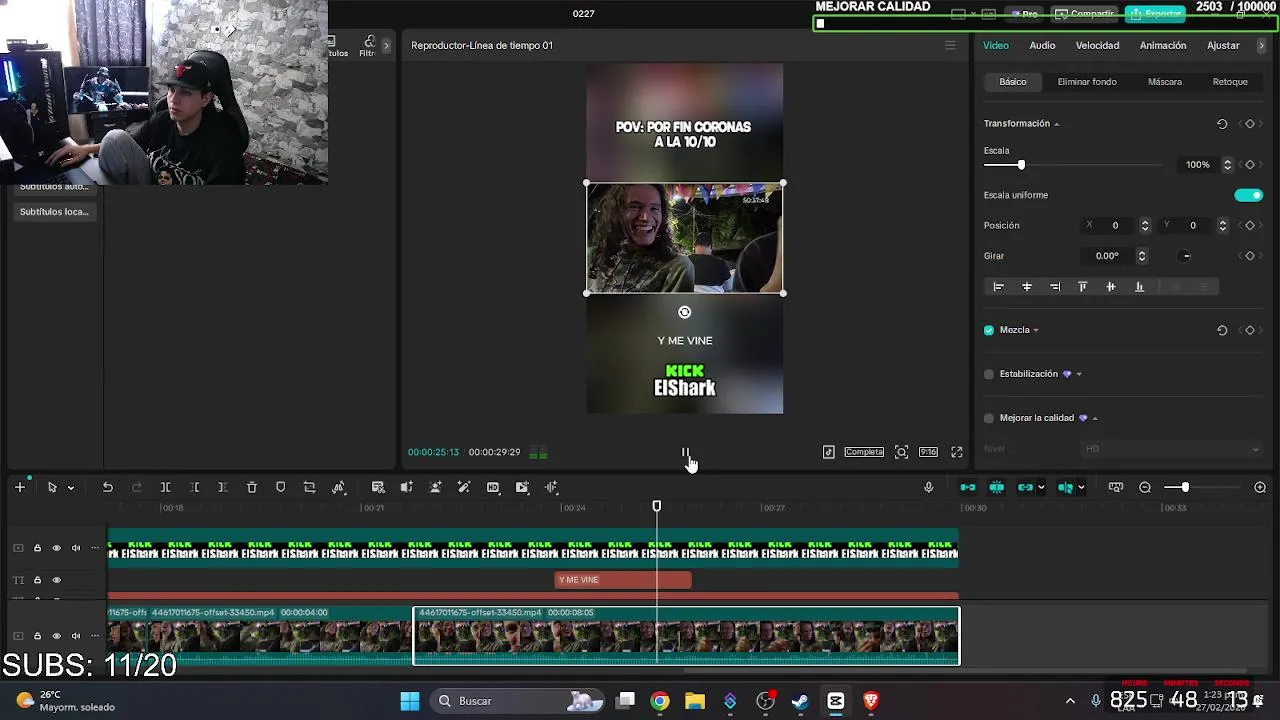The width and height of the screenshot is (1280, 720).
Task: Open the Velocidad tab
Action: tap(1097, 45)
